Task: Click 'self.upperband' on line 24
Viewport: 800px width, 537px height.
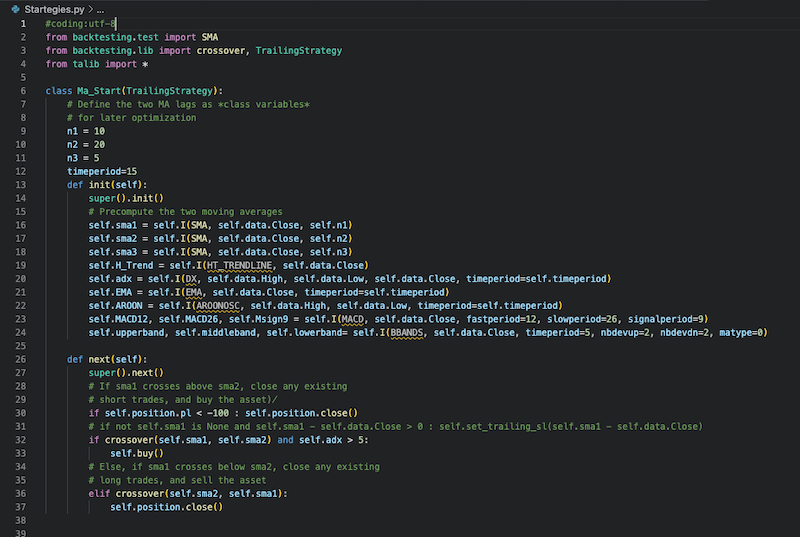Action: click(x=126, y=333)
